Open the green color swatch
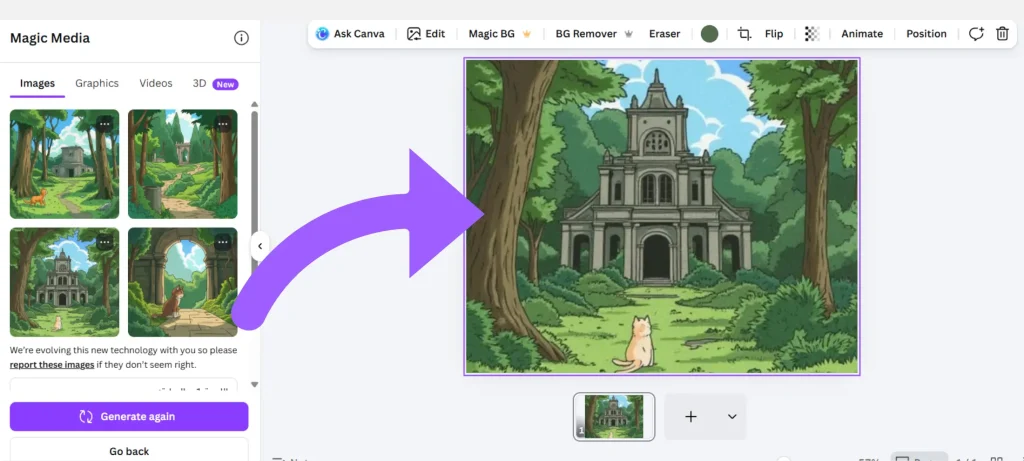1024x461 pixels. (709, 34)
